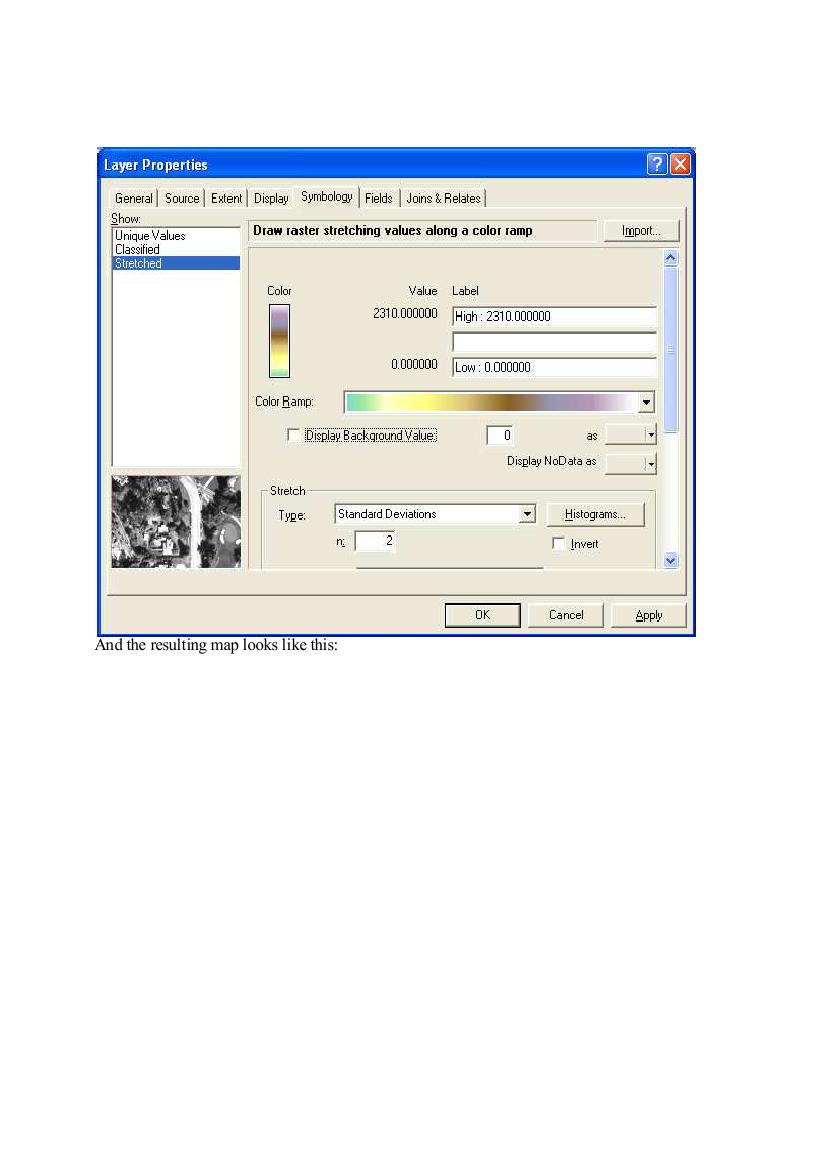Screen dimensions: 826x1169
Task: Click the Apply button
Action: pos(649,615)
